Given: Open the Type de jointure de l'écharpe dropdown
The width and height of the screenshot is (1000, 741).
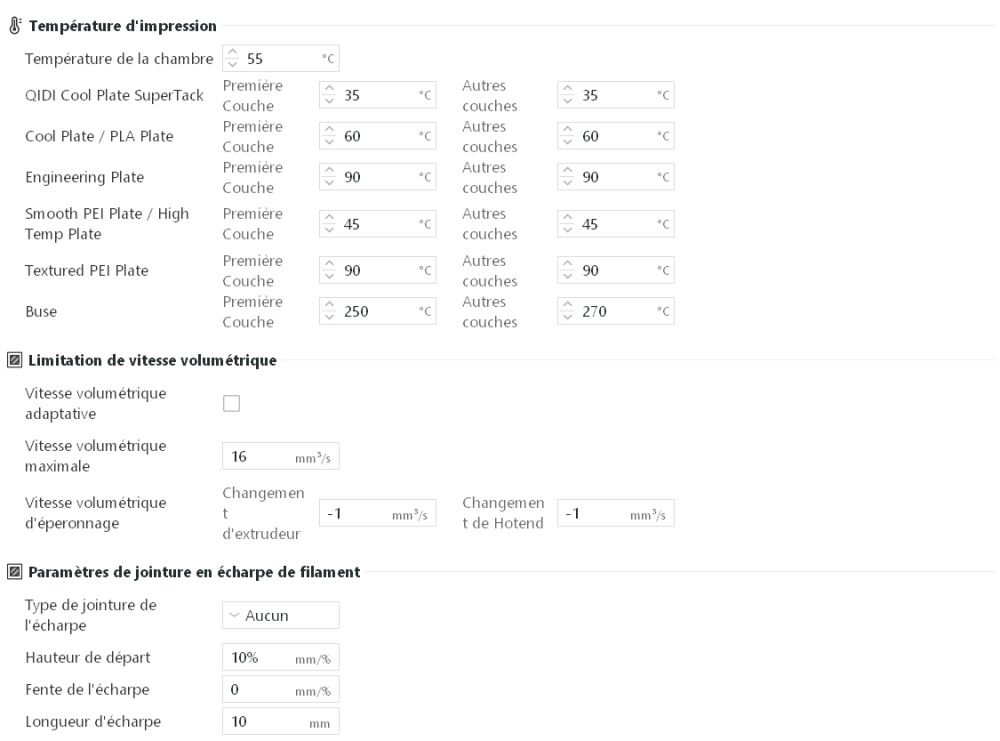Looking at the screenshot, I should (x=280, y=615).
